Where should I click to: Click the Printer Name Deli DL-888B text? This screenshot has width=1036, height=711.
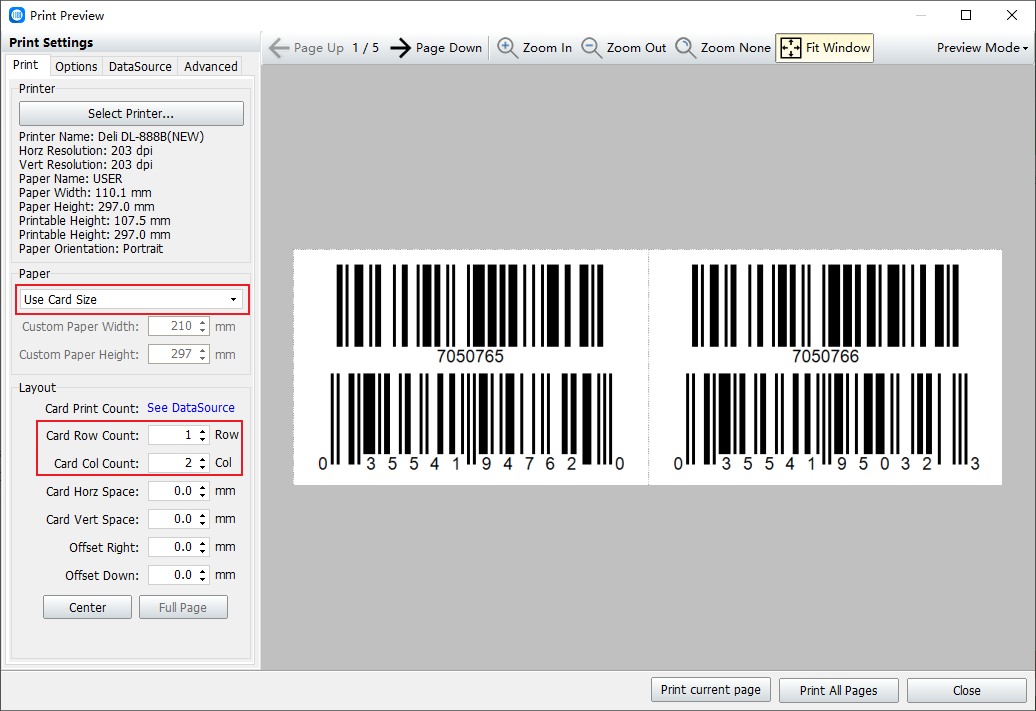tap(112, 137)
